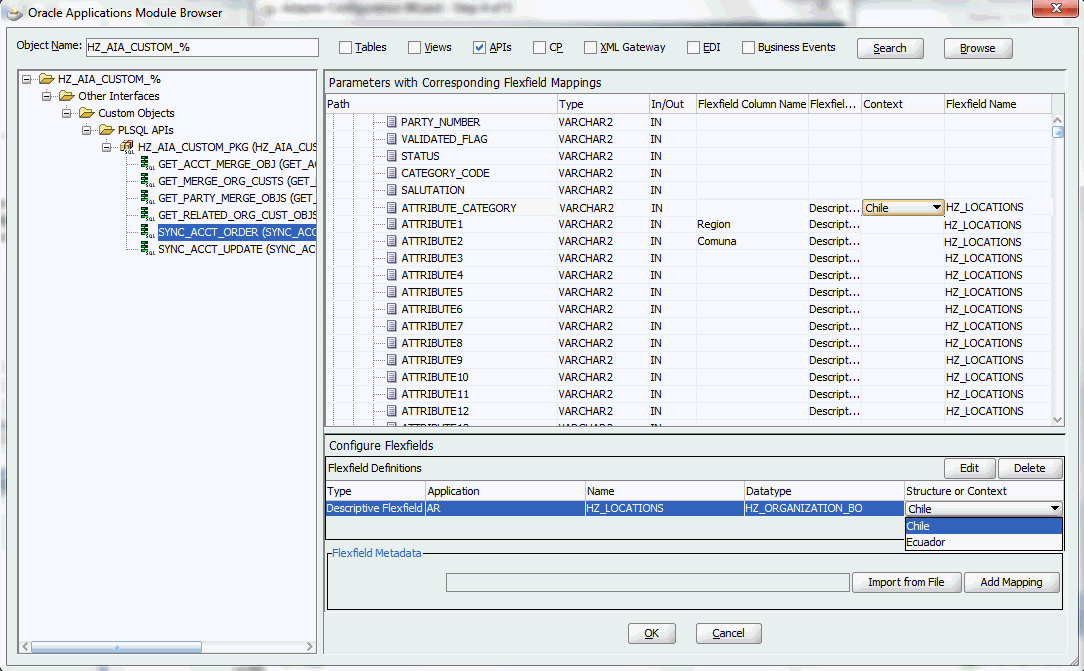Click the GET_ACCT_MERGE_OBJ procedure icon
1084x671 pixels.
click(147, 164)
